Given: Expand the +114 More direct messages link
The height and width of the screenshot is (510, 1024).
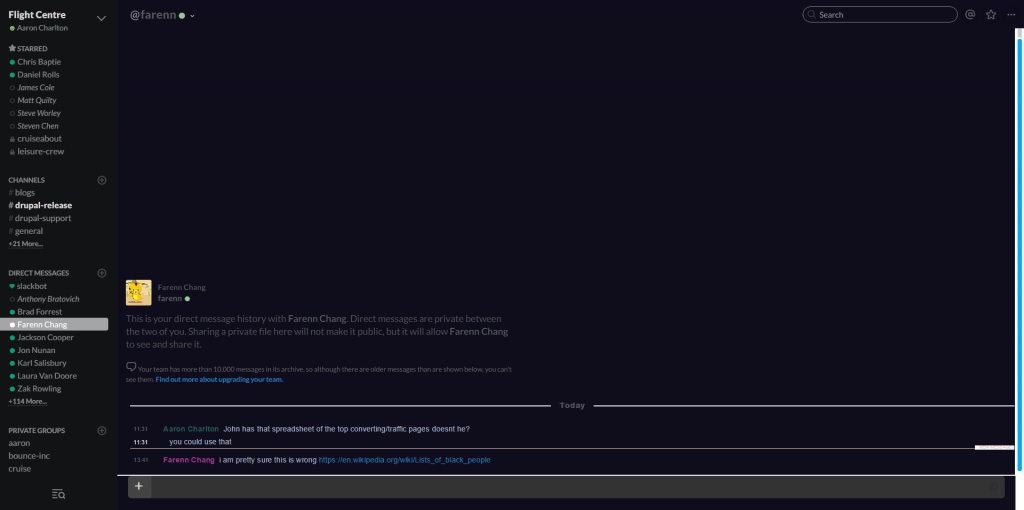Looking at the screenshot, I should (x=27, y=402).
